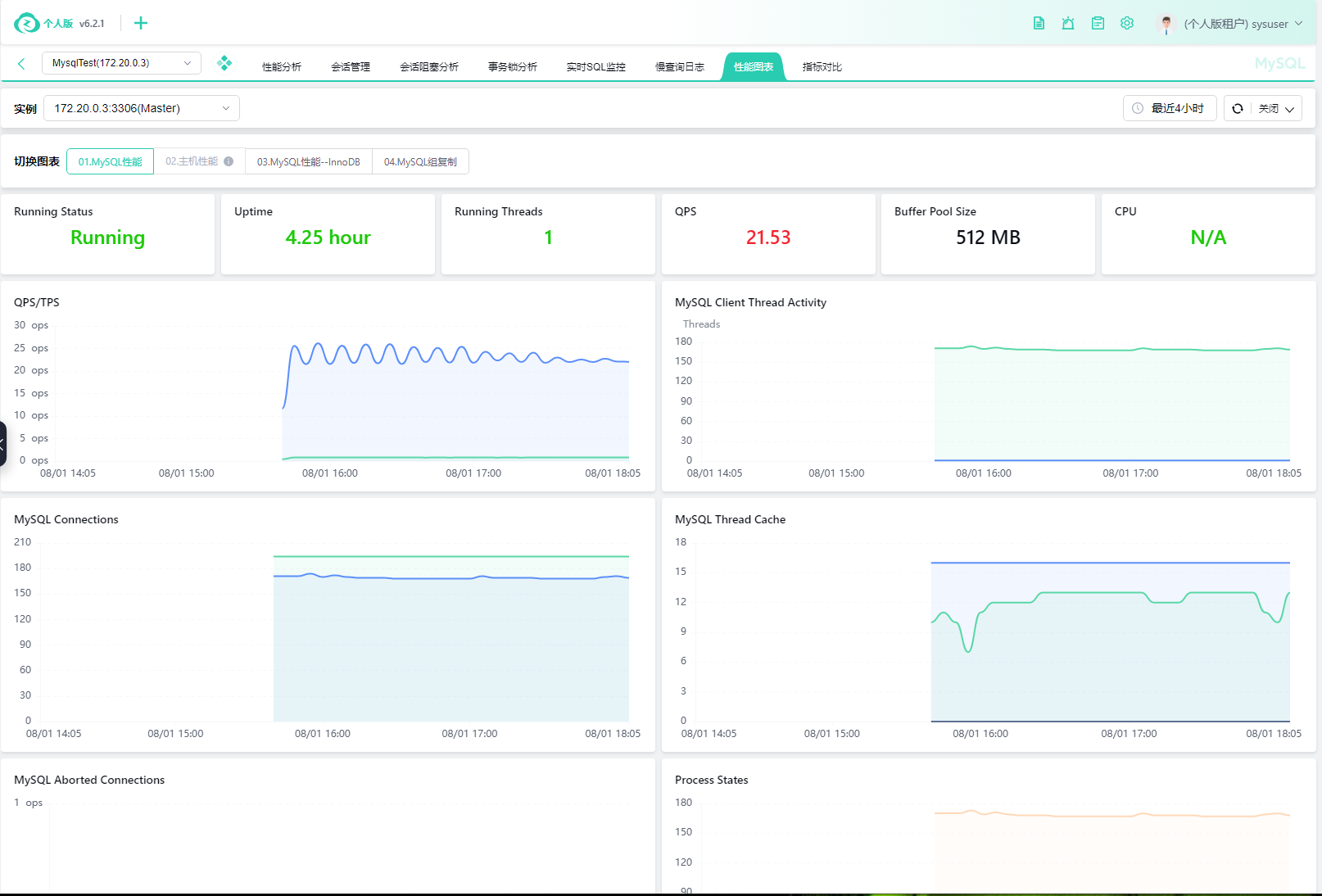Viewport: 1322px width, 896px height.
Task: Click the 512 MB buffer pool value
Action: [x=989, y=238]
